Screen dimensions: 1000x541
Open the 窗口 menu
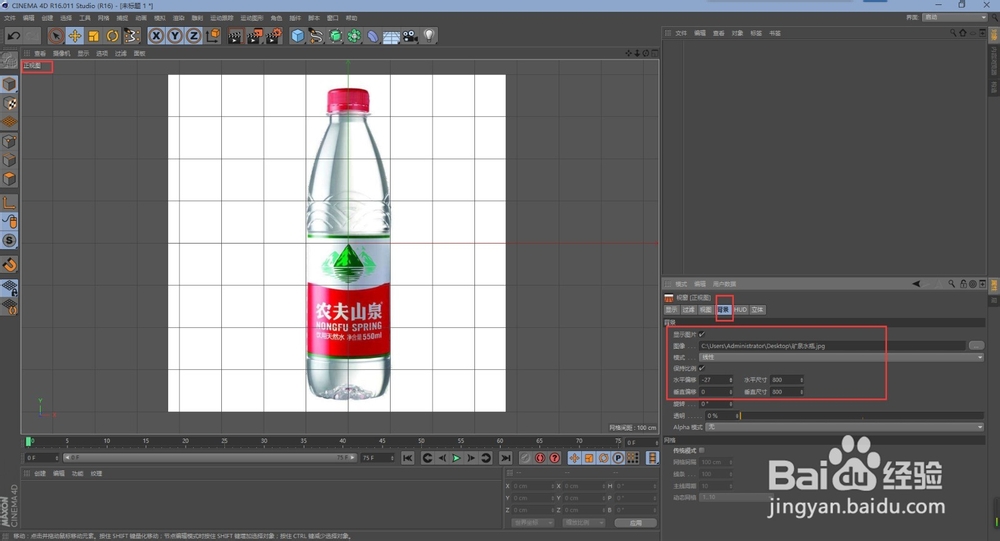tap(332, 18)
